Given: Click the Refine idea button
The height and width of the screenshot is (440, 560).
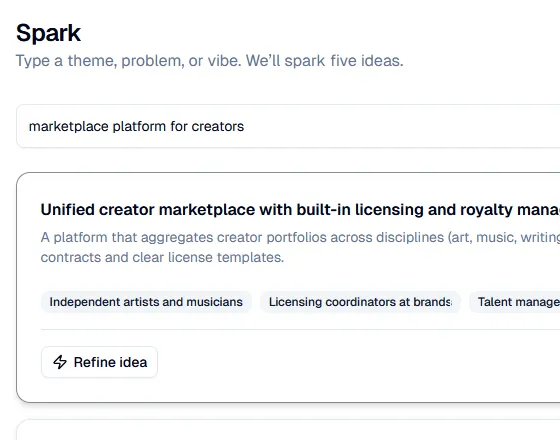Looking at the screenshot, I should [99, 362].
